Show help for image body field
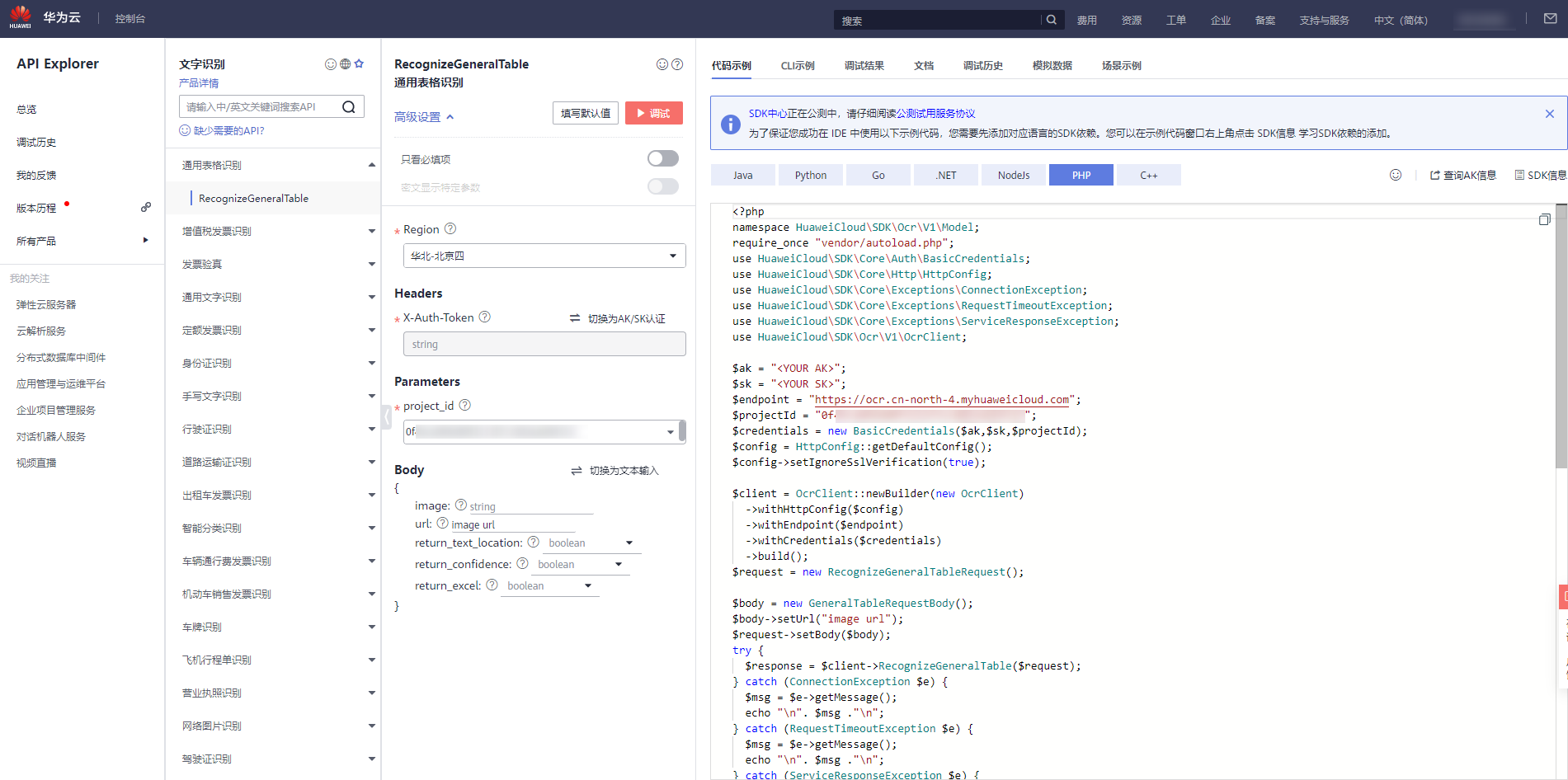The image size is (1568, 780). click(461, 505)
